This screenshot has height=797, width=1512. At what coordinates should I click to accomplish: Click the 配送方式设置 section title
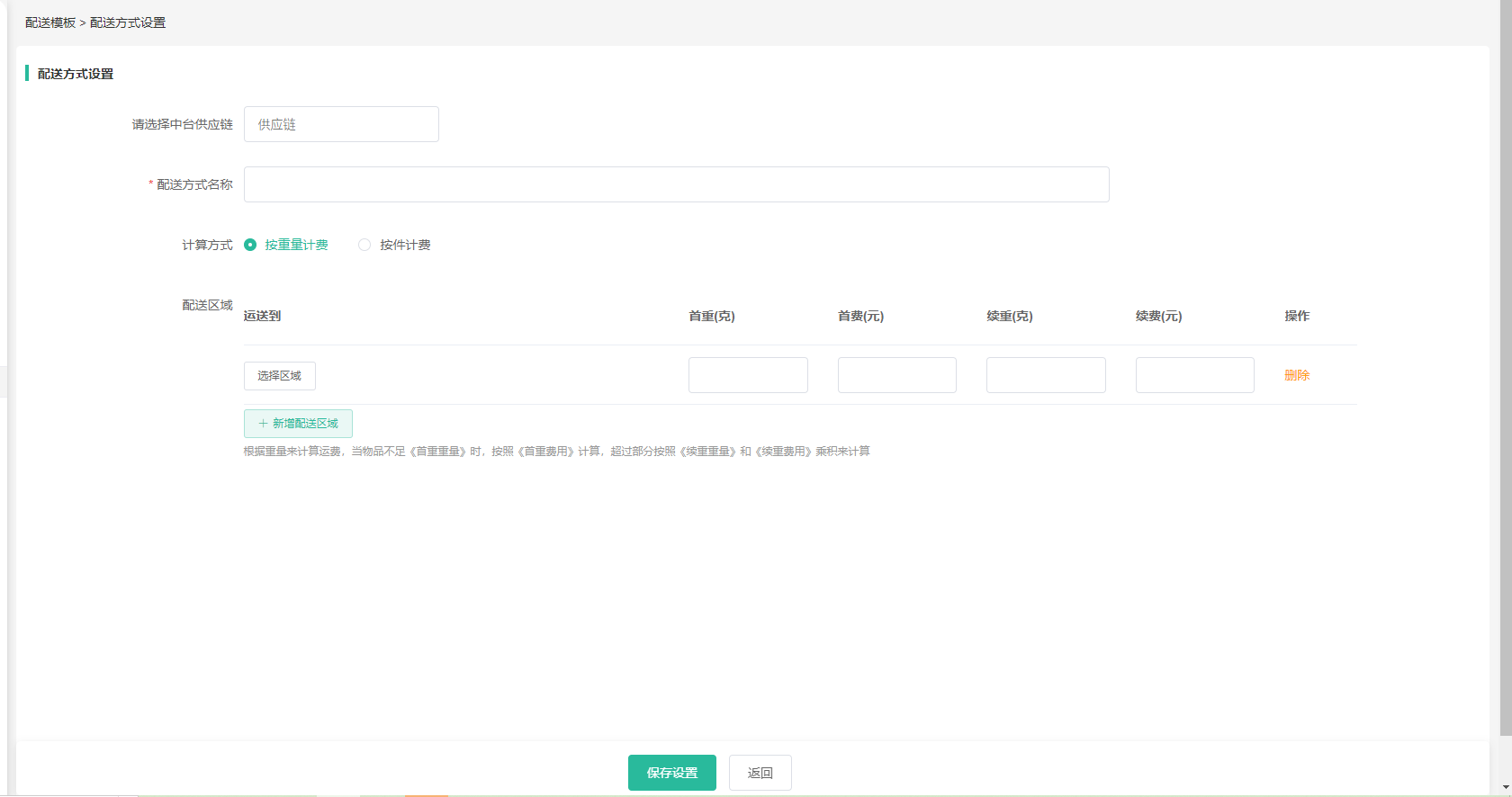(76, 74)
